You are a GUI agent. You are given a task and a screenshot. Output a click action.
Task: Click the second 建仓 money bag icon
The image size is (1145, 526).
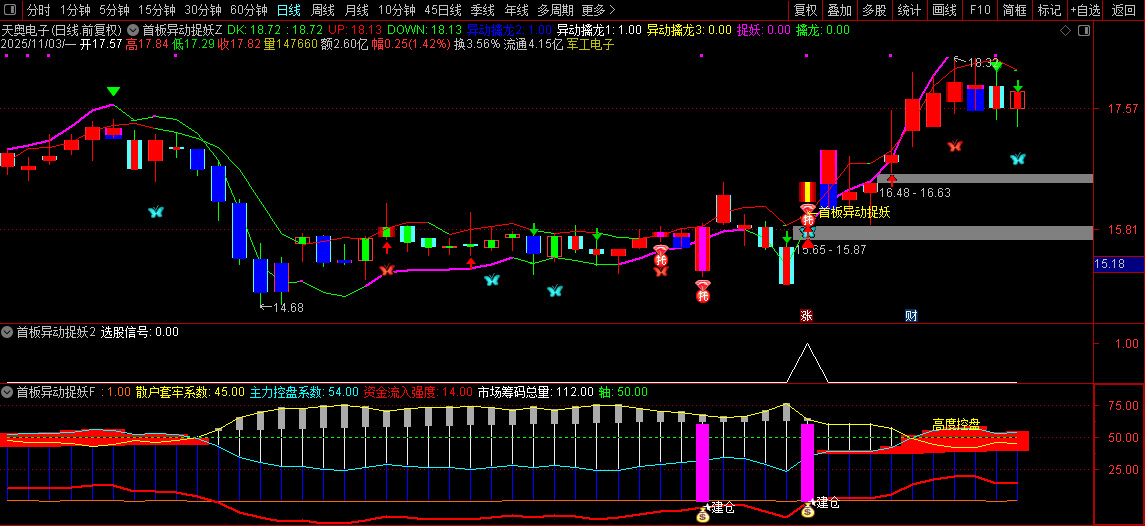click(x=808, y=510)
